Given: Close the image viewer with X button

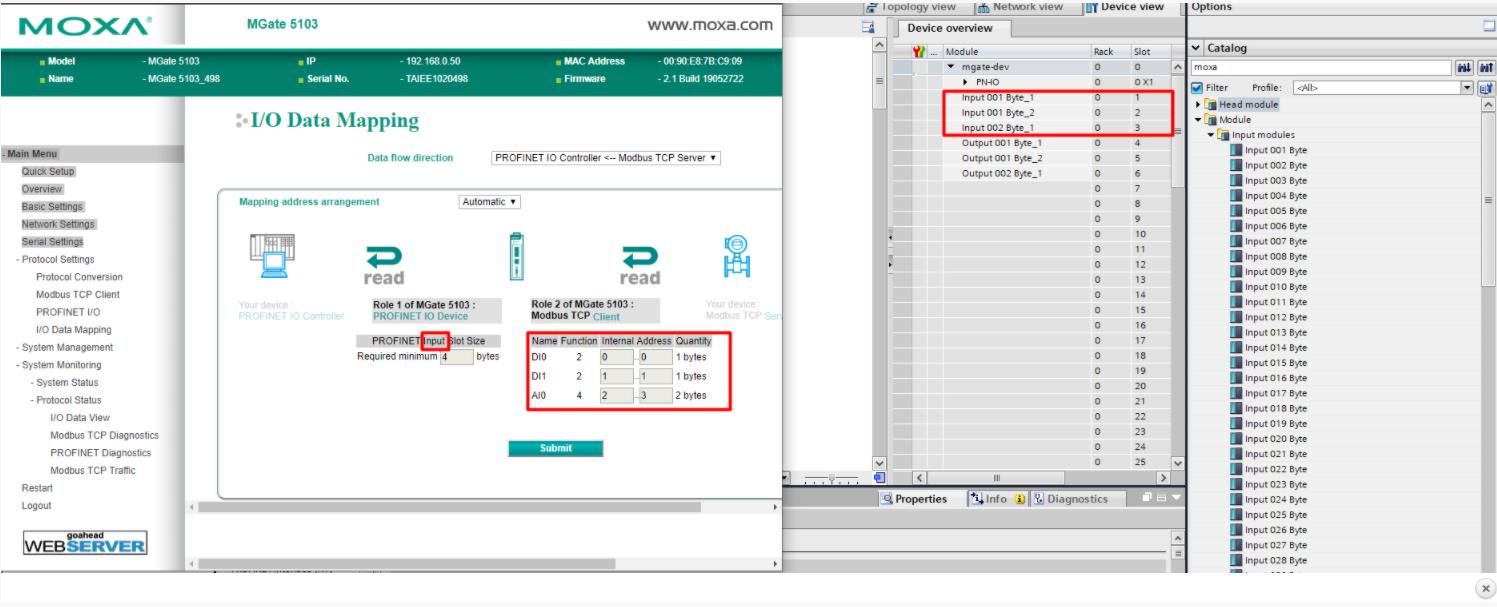Looking at the screenshot, I should point(1485,589).
